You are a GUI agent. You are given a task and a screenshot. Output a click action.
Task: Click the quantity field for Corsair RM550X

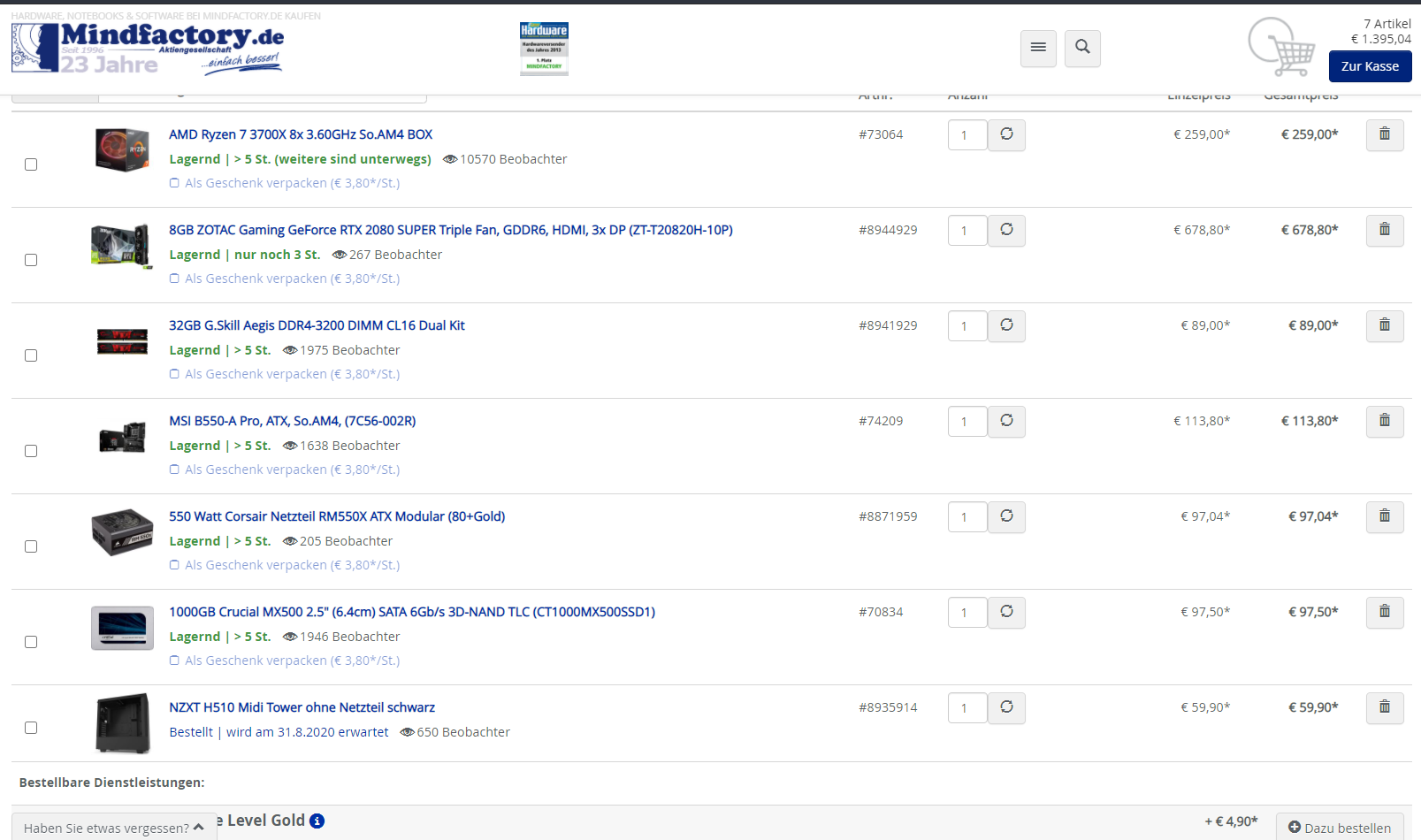coord(967,517)
